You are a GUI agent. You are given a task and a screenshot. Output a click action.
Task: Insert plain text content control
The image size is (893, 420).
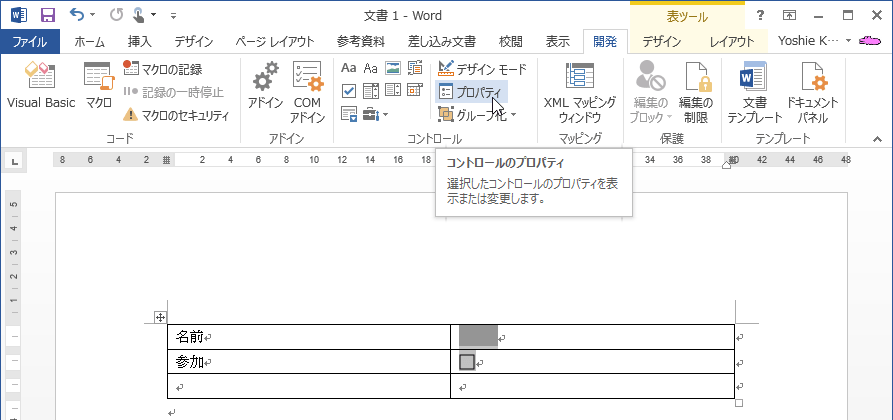(371, 69)
